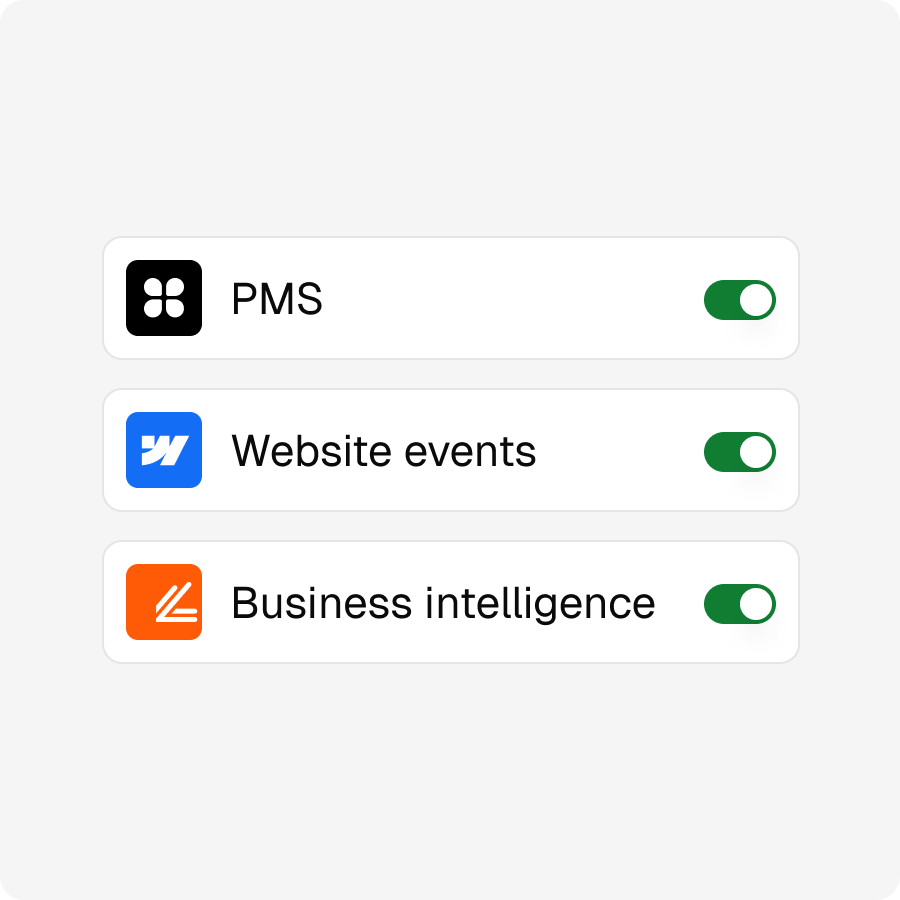Select the dark square icon in the top card
900x900 pixels.
coord(164,298)
